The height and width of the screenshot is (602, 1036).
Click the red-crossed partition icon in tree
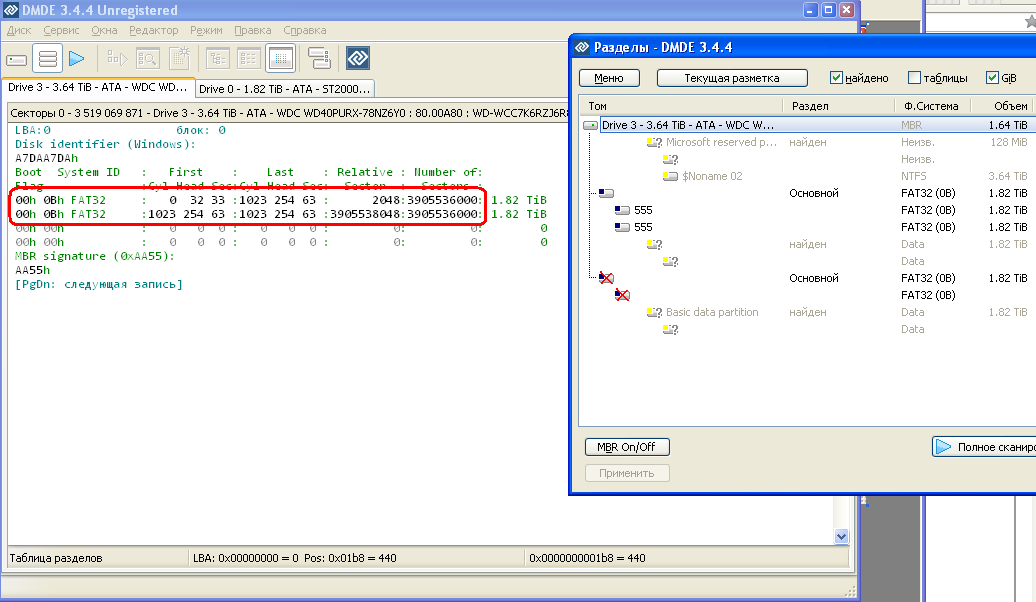coord(605,278)
